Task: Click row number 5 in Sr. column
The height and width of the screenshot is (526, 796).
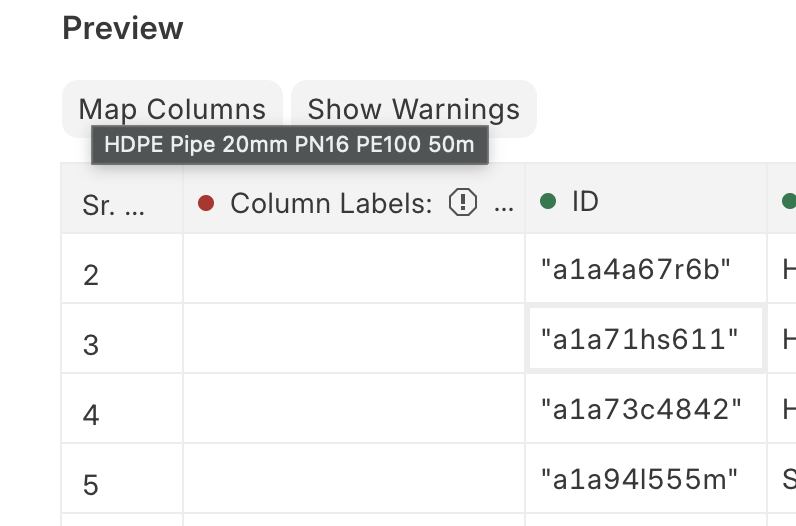Action: pos(92,484)
